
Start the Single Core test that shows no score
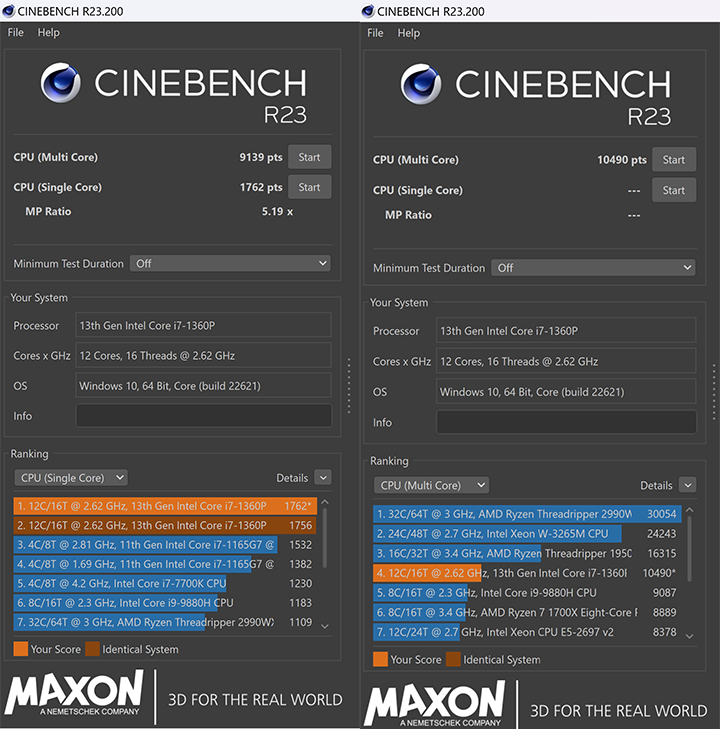click(673, 190)
